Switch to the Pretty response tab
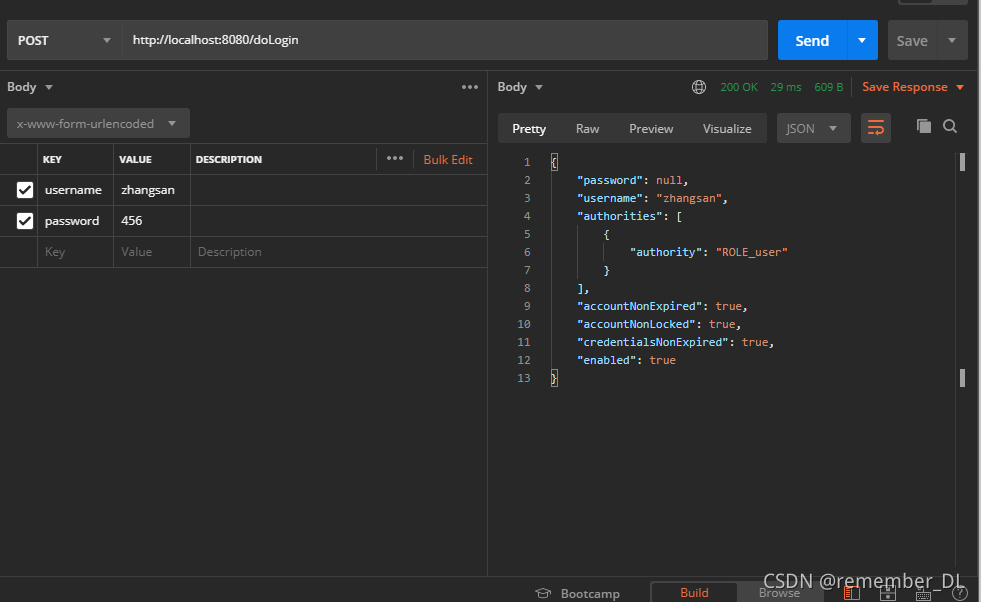981x602 pixels. (529, 128)
